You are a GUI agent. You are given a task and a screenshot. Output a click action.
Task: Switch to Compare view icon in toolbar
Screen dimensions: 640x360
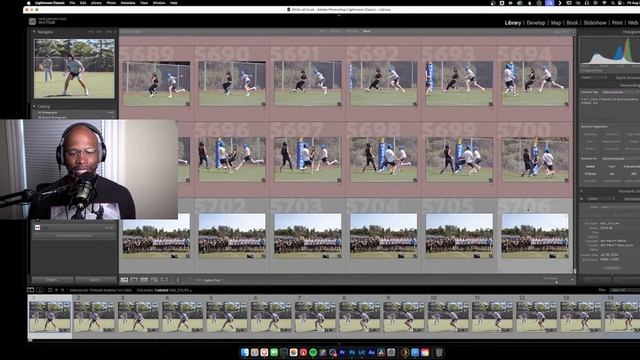pyautogui.click(x=144, y=280)
